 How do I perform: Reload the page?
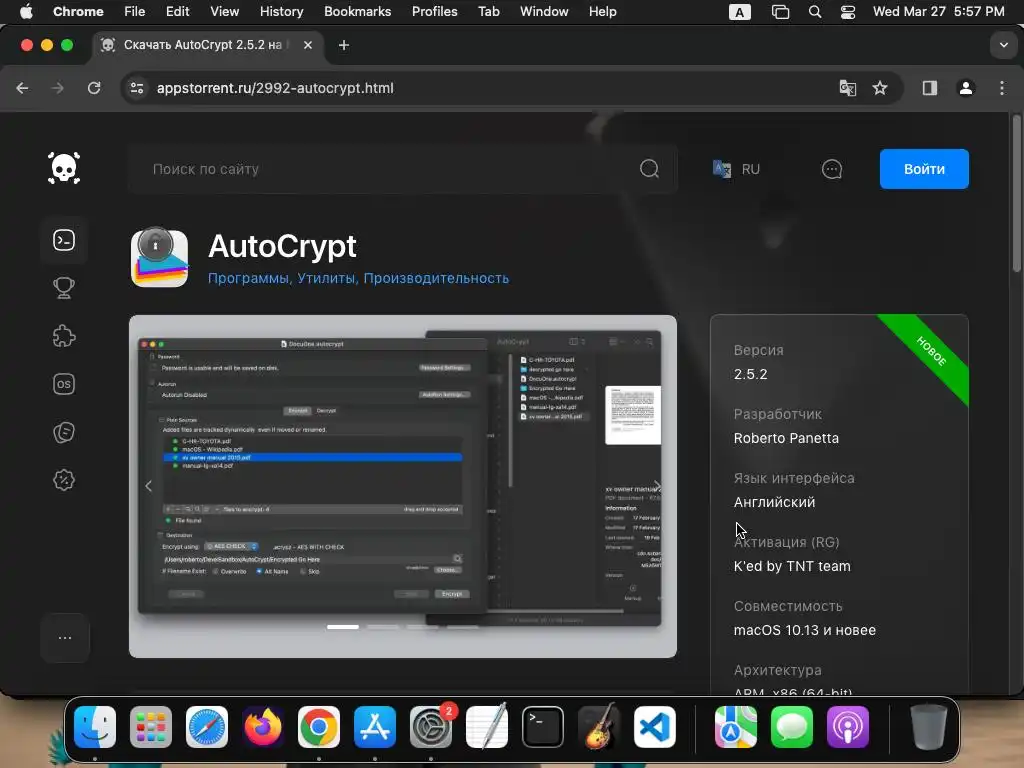pos(94,88)
